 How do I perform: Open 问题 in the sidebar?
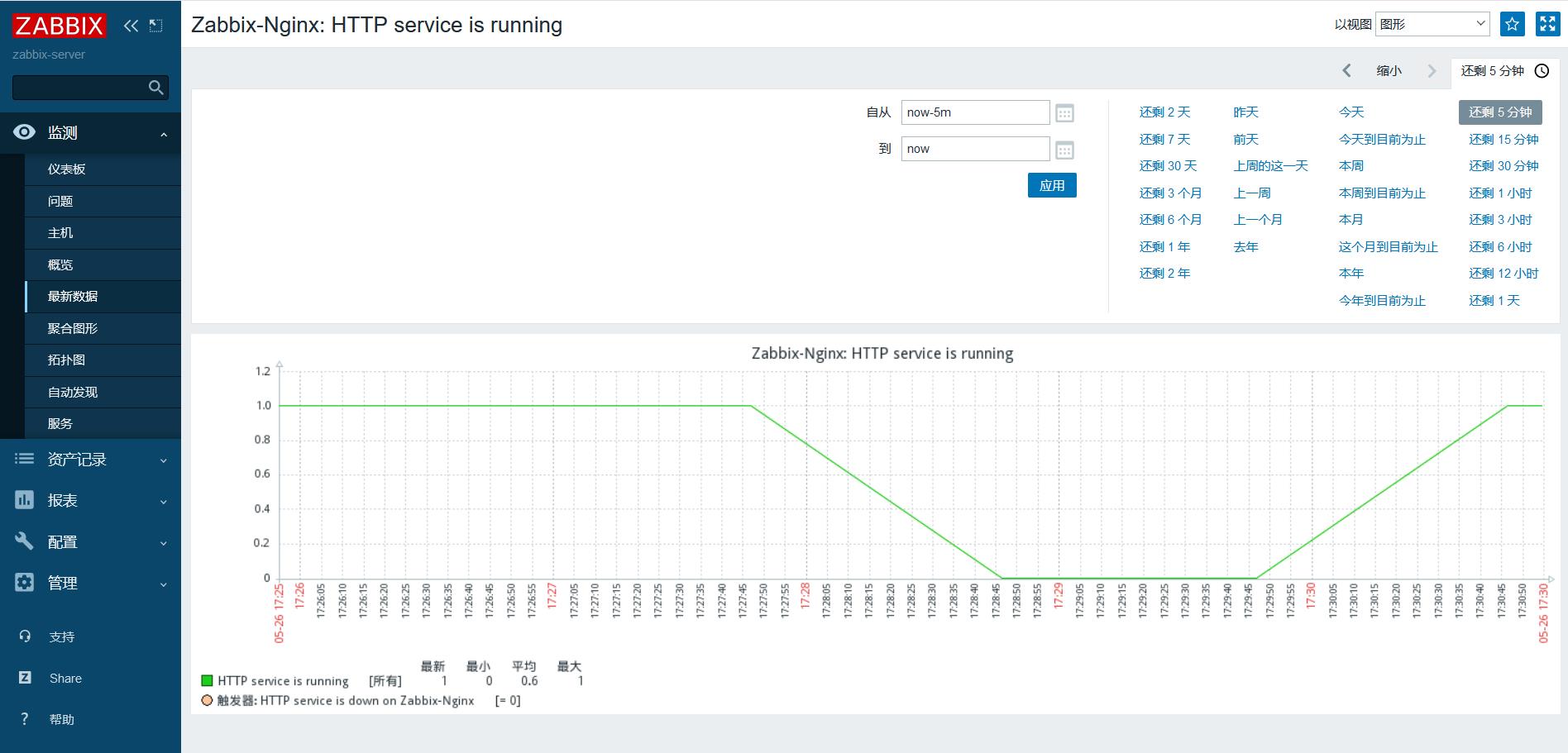point(103,201)
